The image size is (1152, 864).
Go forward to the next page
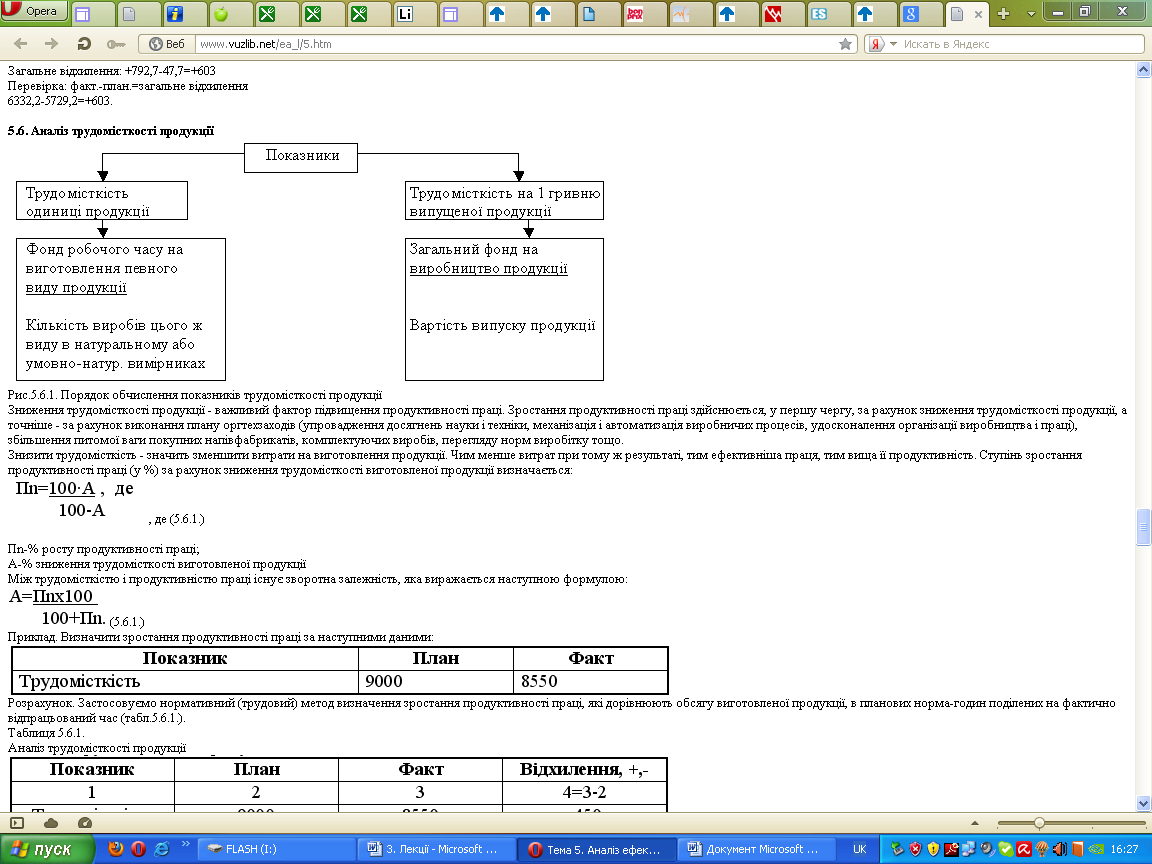click(x=51, y=44)
